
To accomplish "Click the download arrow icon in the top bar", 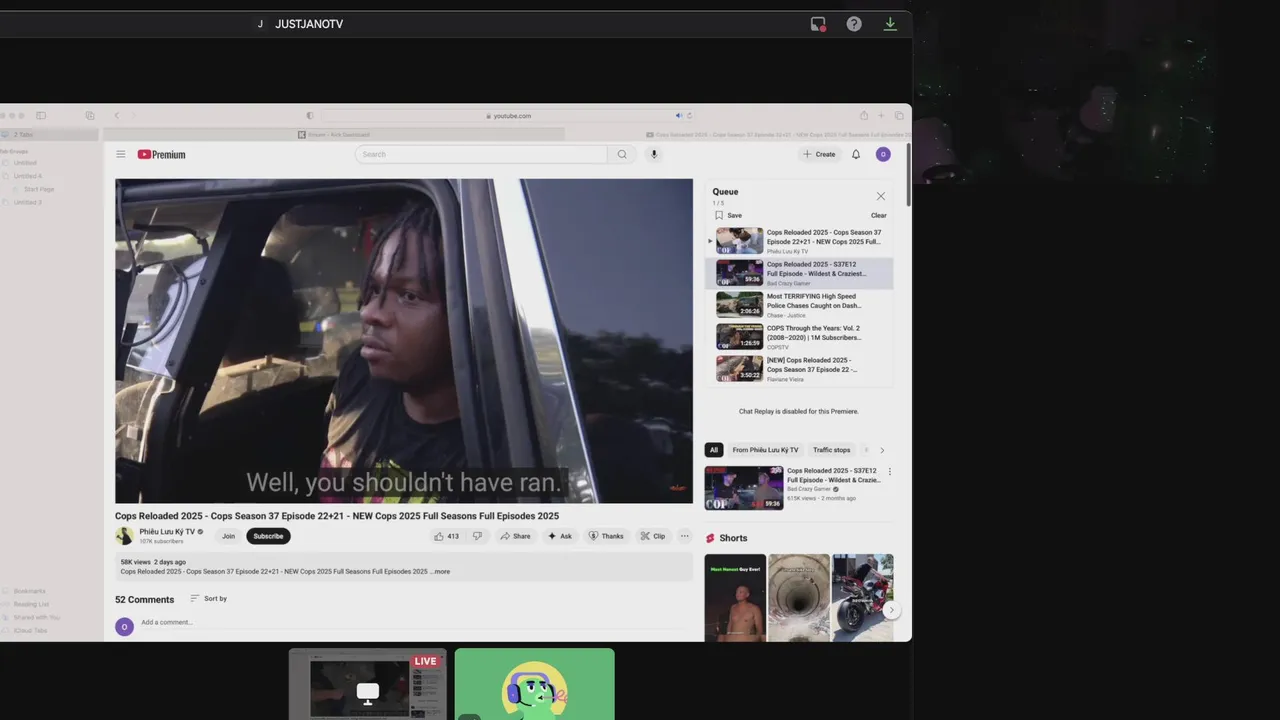I will 890,24.
